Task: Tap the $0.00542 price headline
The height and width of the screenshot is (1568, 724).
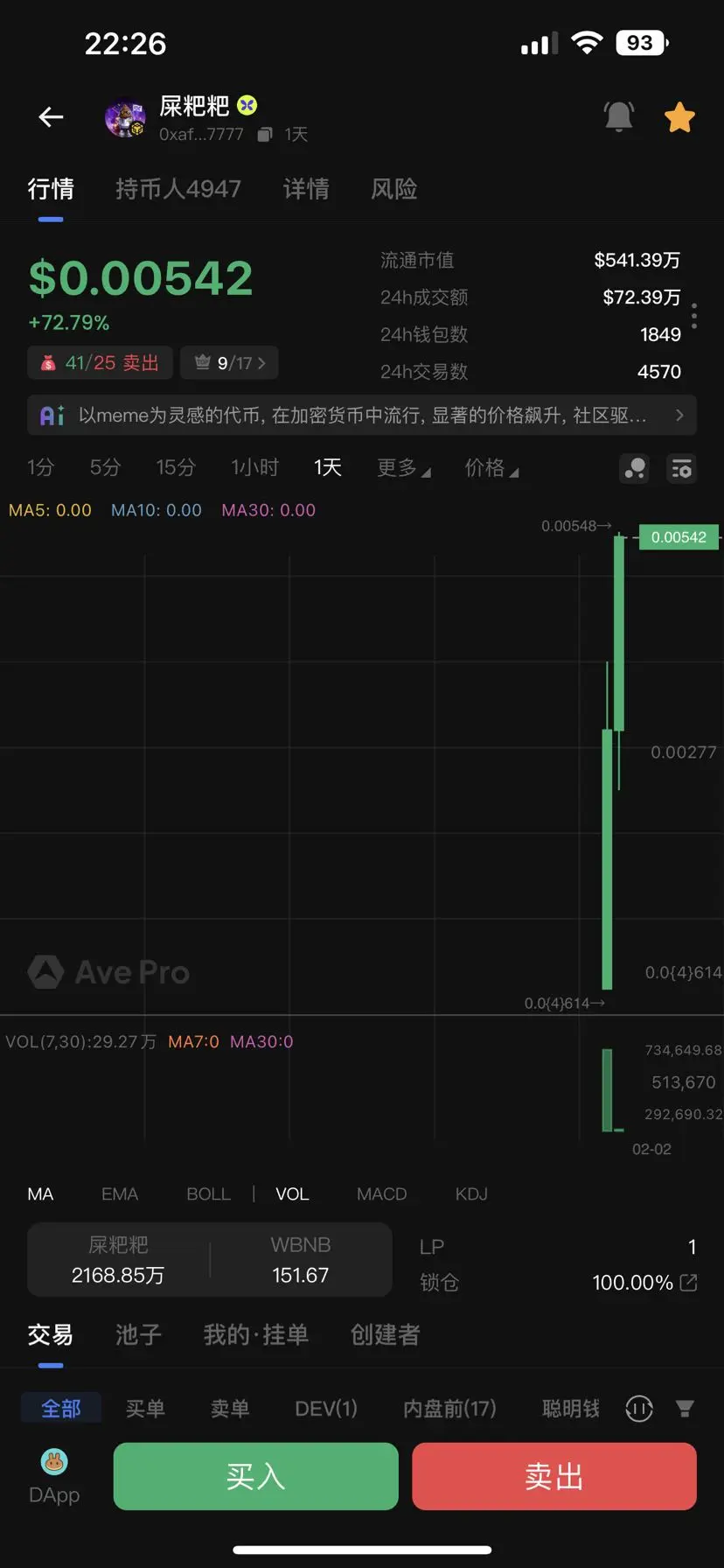Action: pos(141,278)
